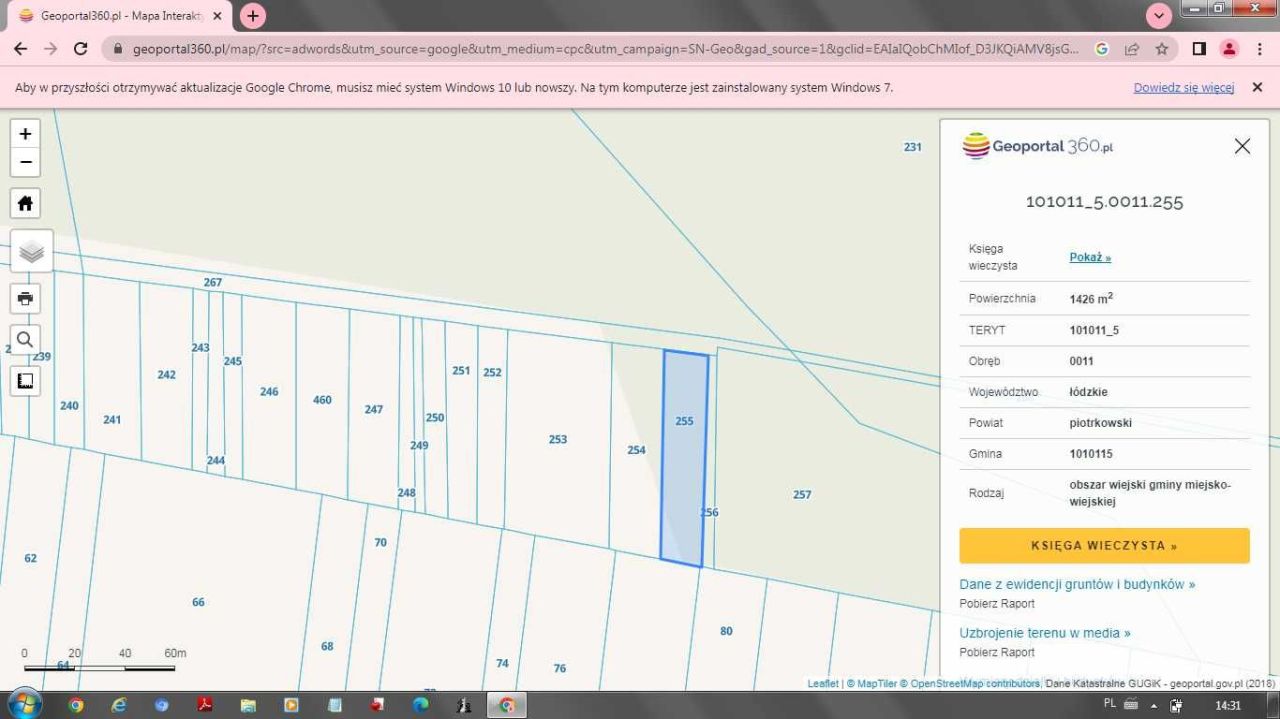1280x719 pixels.
Task: Bookmark this page with the star icon
Action: click(x=1161, y=49)
